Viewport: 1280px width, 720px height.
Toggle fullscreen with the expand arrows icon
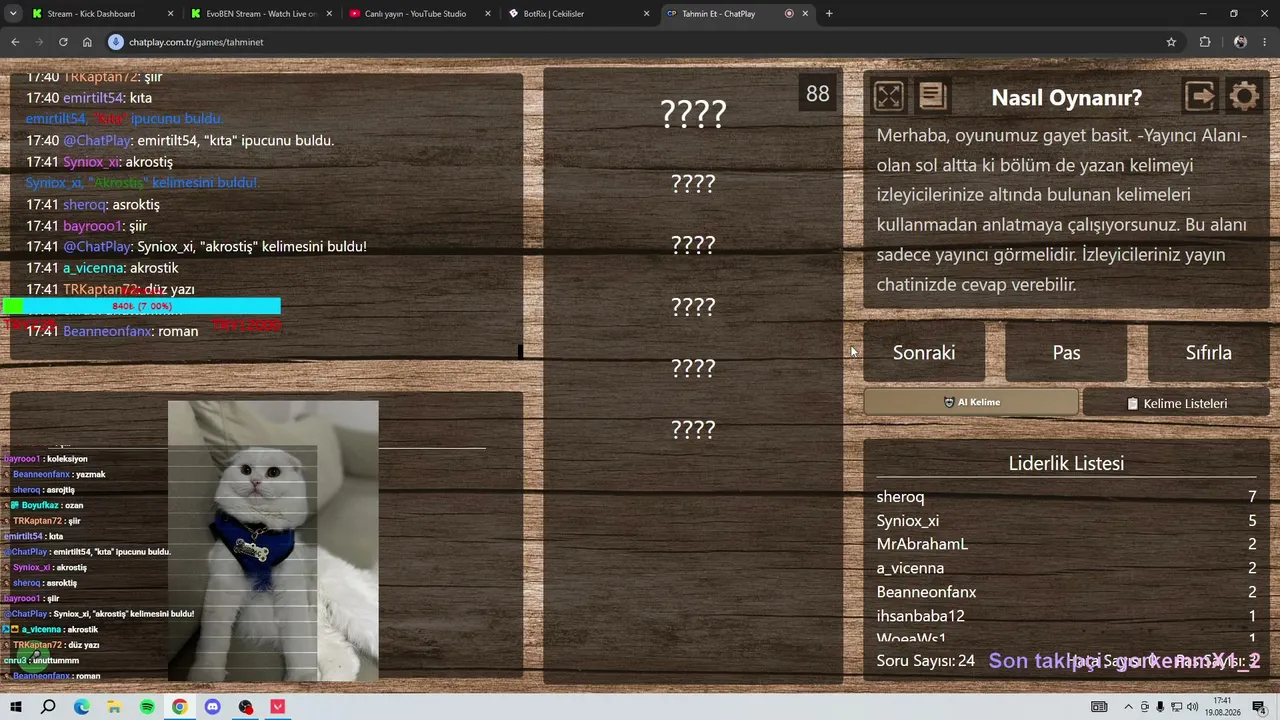tap(888, 96)
